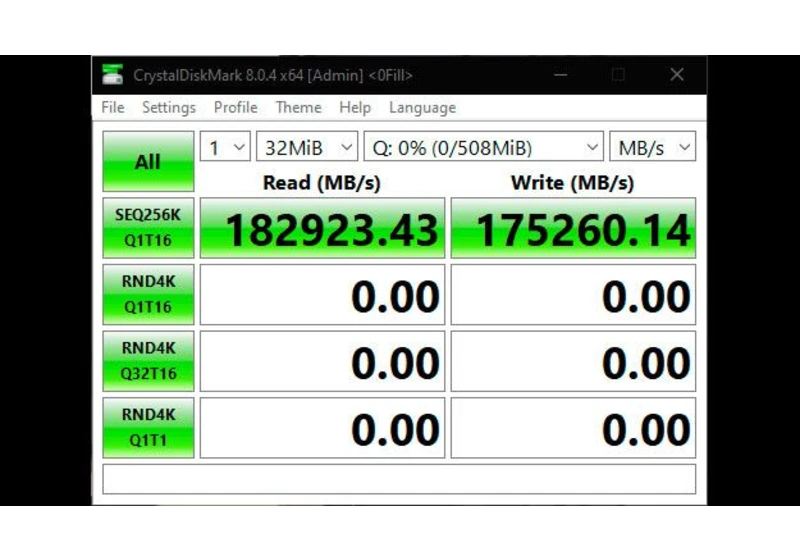Expand the MB/s unit dropdown

point(653,147)
